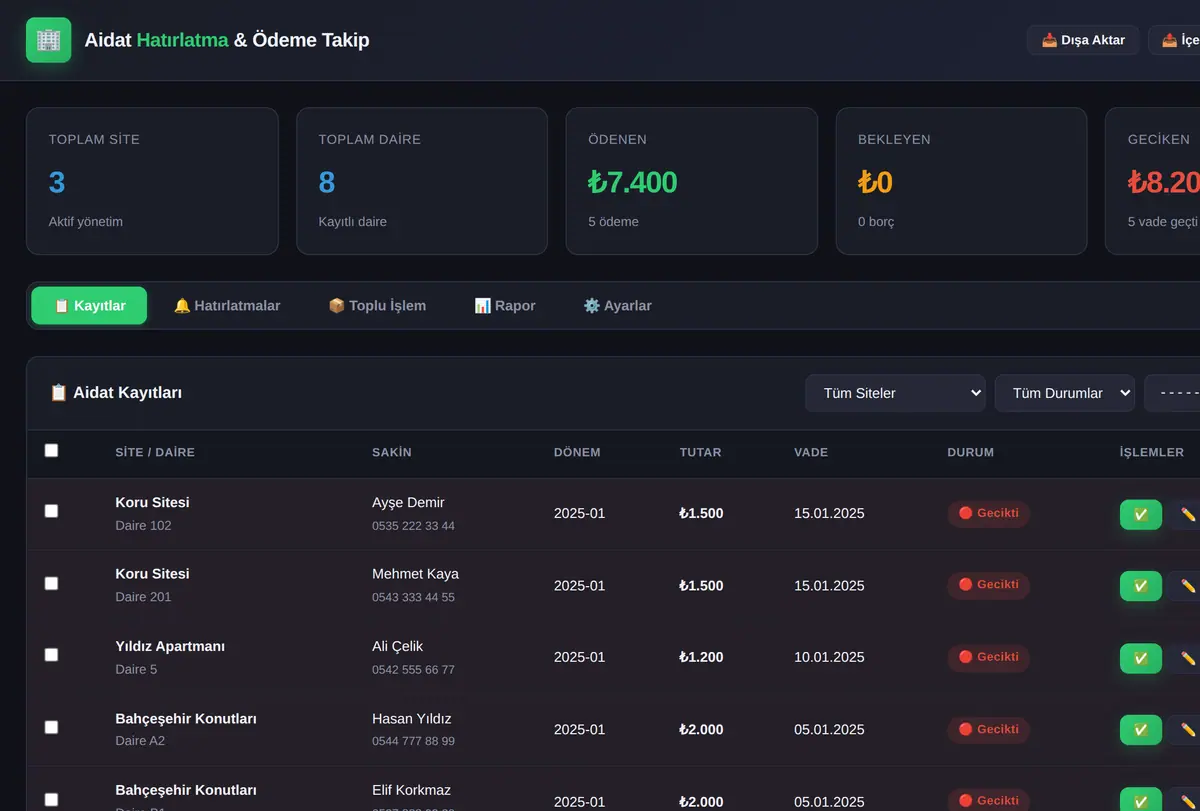1200x811 pixels.
Task: Mark Ali Çelik's record as paid
Action: (1140, 658)
